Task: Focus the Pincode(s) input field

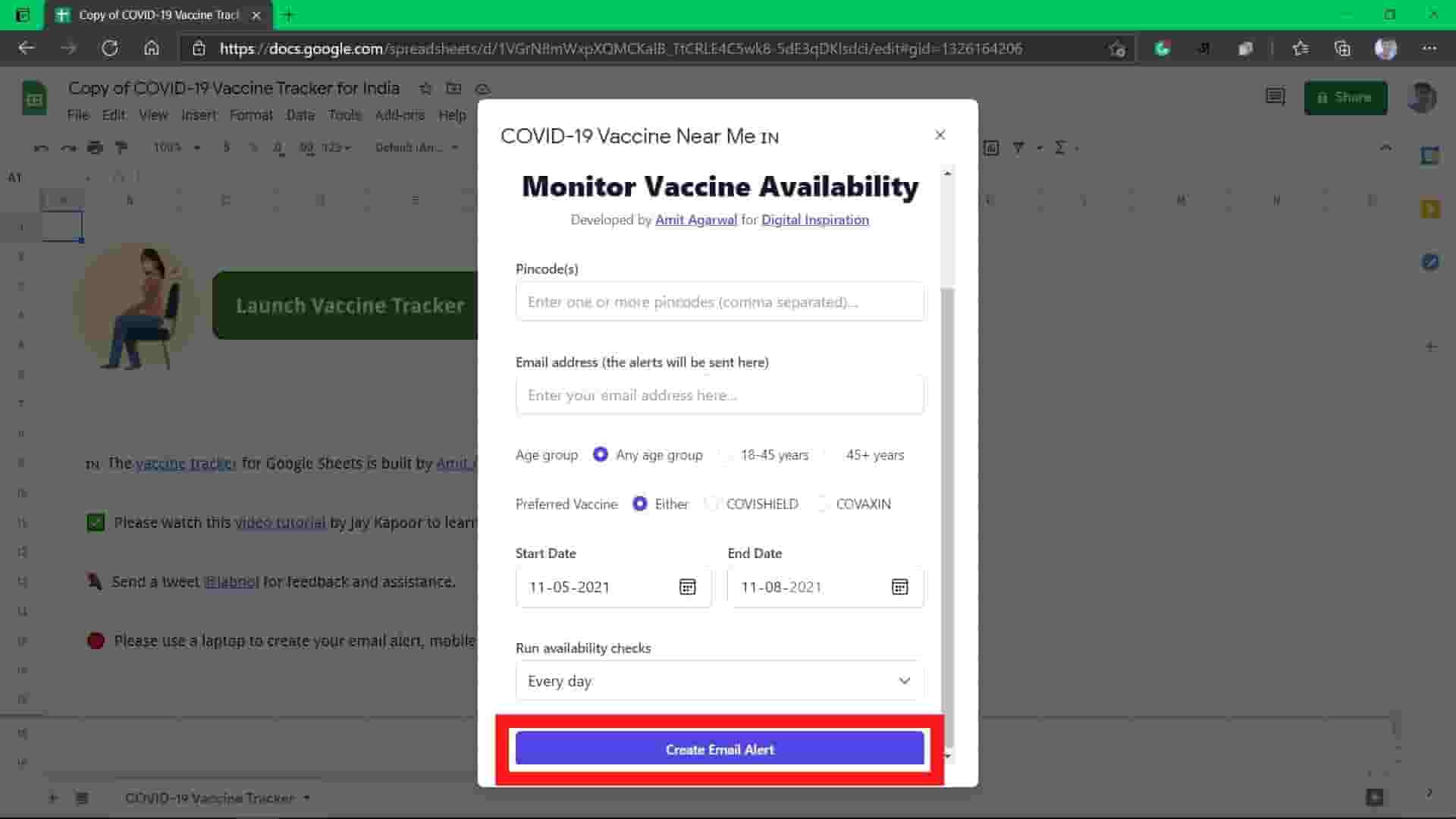Action: pyautogui.click(x=720, y=302)
